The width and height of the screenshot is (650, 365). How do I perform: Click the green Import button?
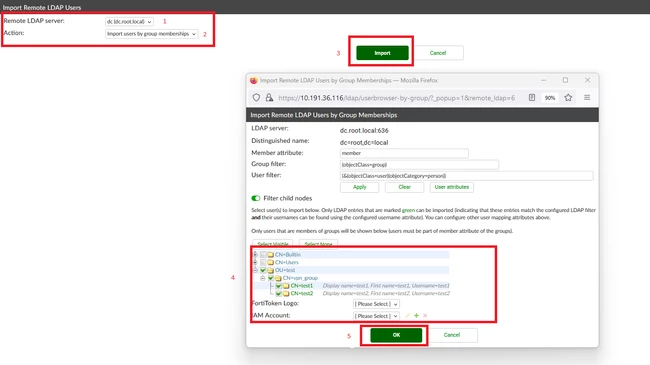pyautogui.click(x=382, y=53)
